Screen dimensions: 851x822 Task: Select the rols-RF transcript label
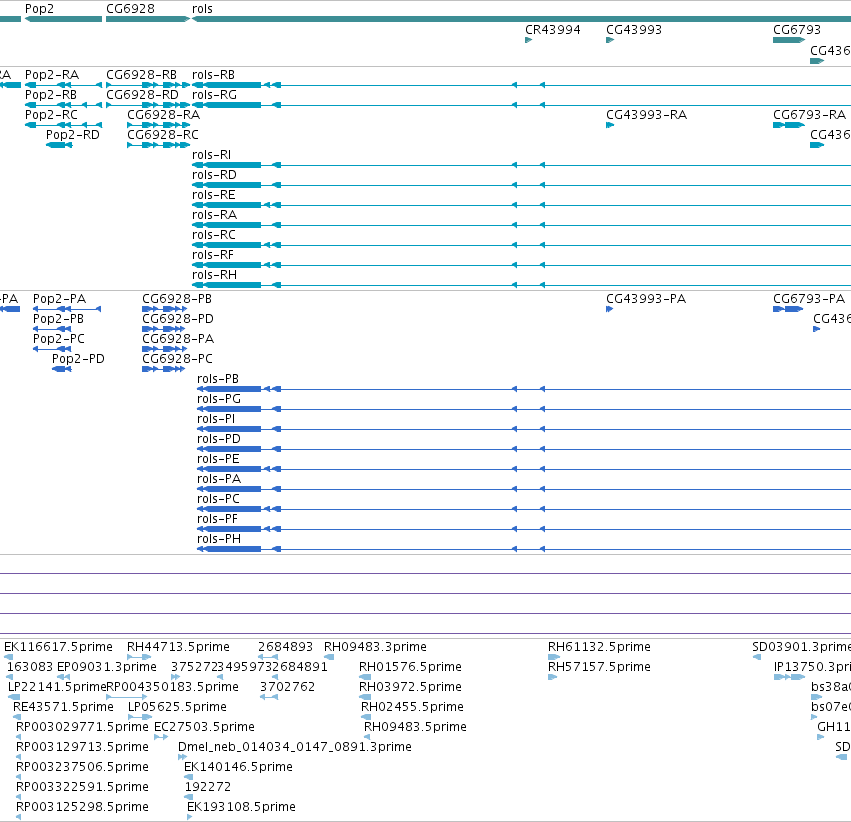(213, 256)
